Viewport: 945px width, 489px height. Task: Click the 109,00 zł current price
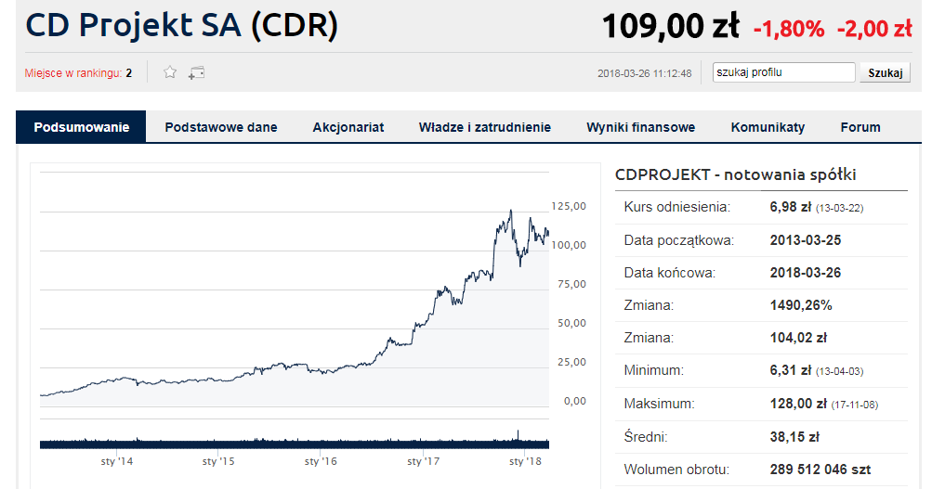click(670, 27)
